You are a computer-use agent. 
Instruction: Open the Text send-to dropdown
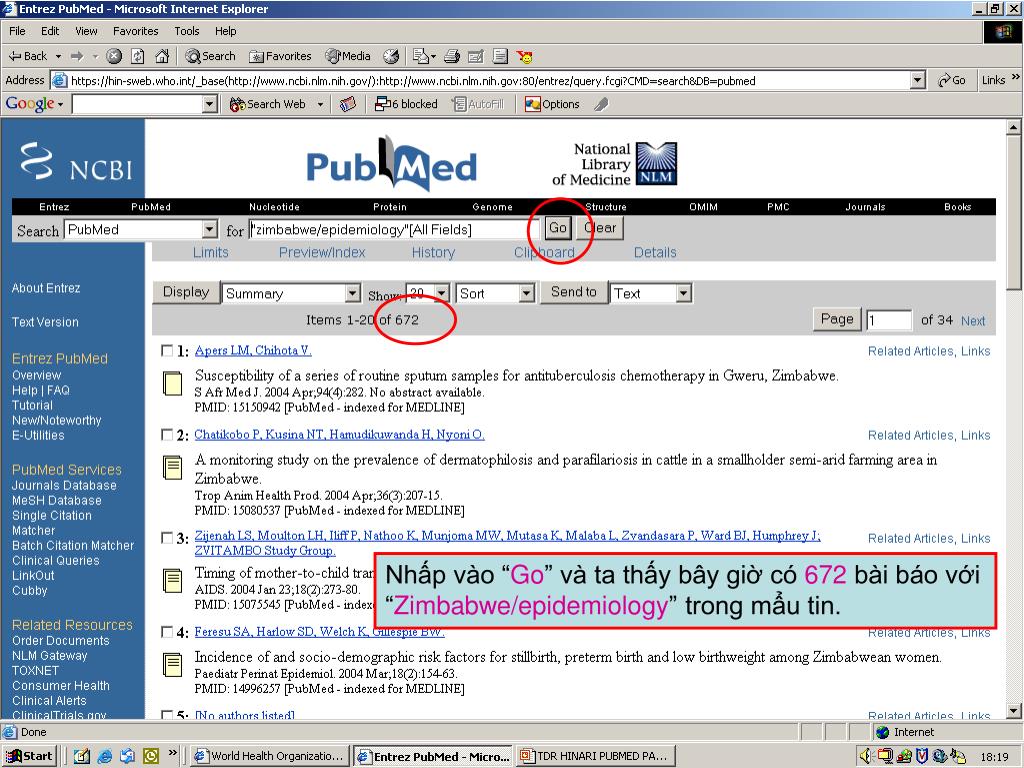pos(684,293)
